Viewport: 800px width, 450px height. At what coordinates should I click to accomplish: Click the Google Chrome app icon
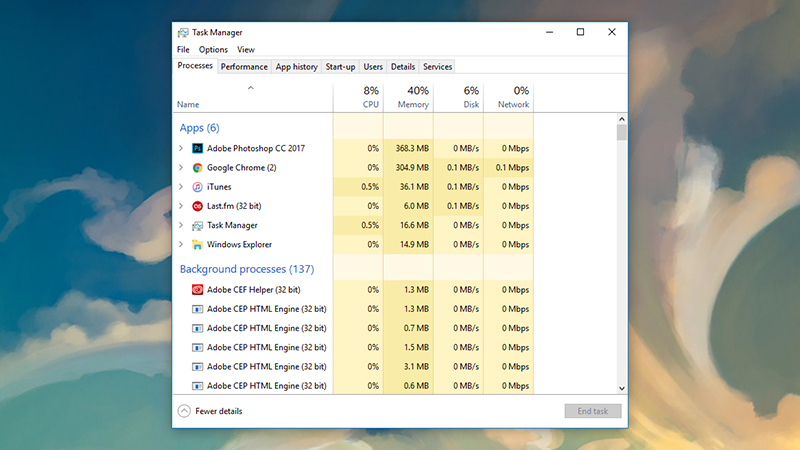[197, 168]
